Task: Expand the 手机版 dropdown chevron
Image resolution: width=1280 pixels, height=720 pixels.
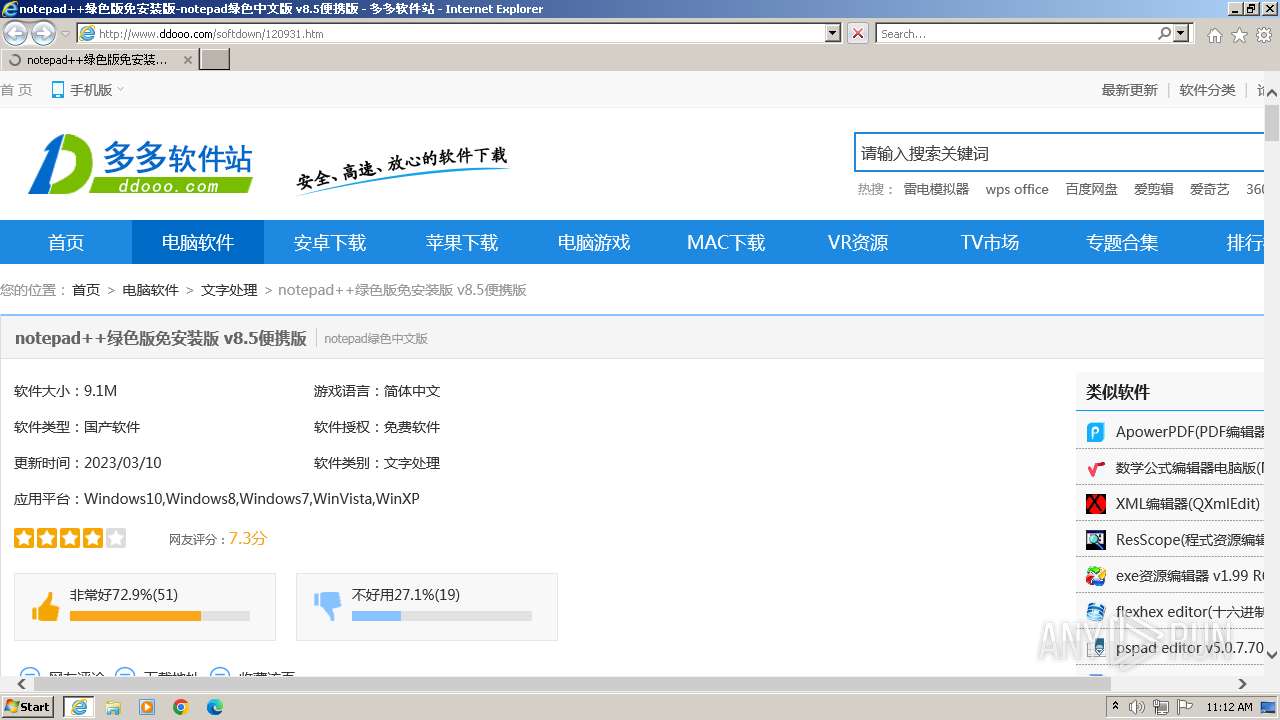Action: click(x=121, y=89)
